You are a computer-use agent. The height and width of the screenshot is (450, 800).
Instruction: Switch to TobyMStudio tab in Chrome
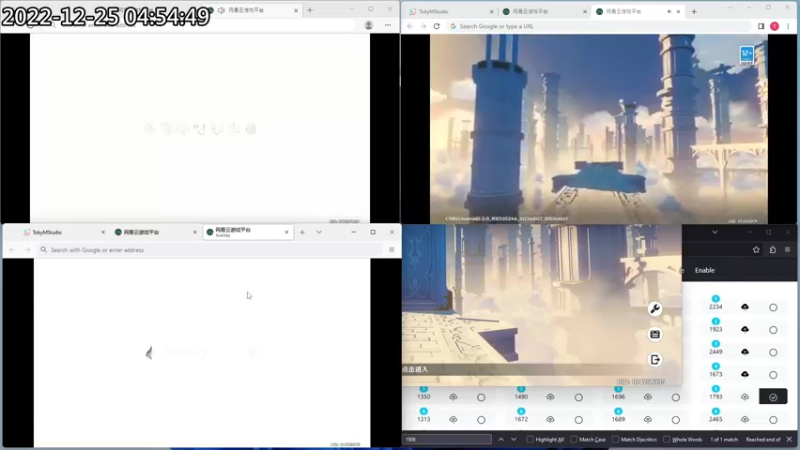click(x=451, y=11)
